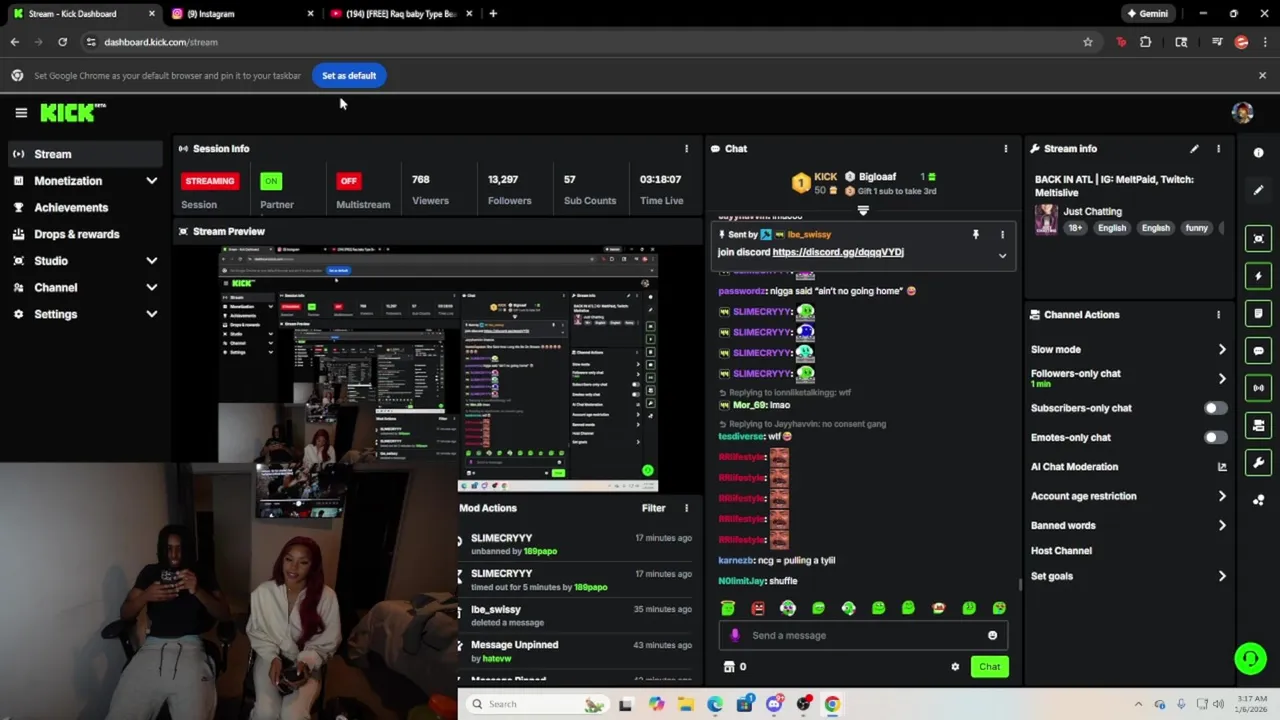Click the pencil icon in right sidebar
The height and width of the screenshot is (720, 1280).
(x=1258, y=190)
